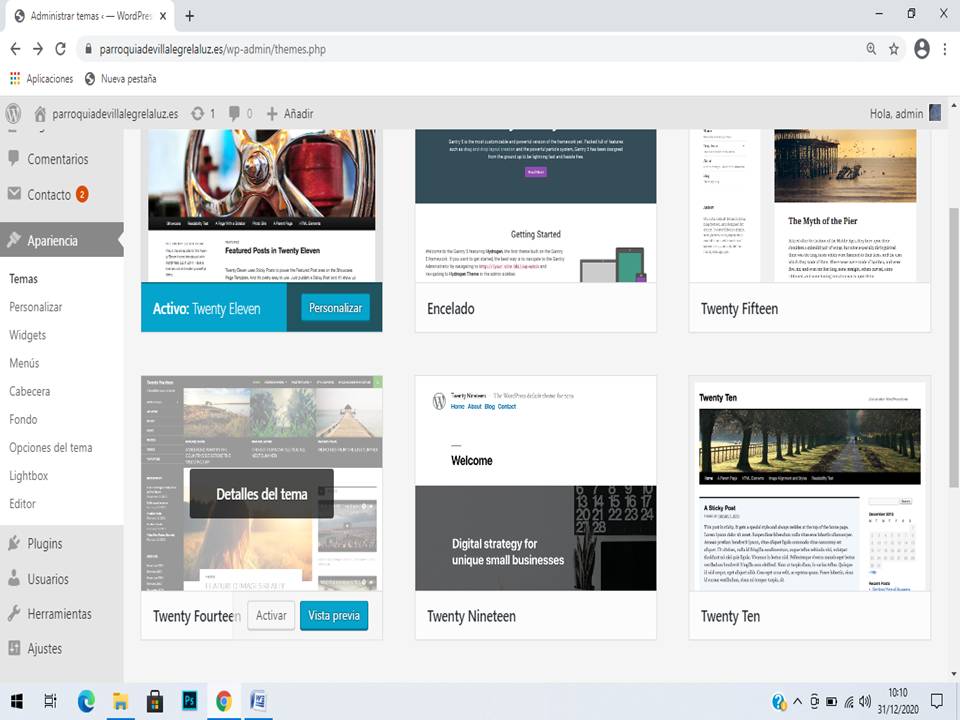Switch to Word on the taskbar
The image size is (960, 720).
258,701
